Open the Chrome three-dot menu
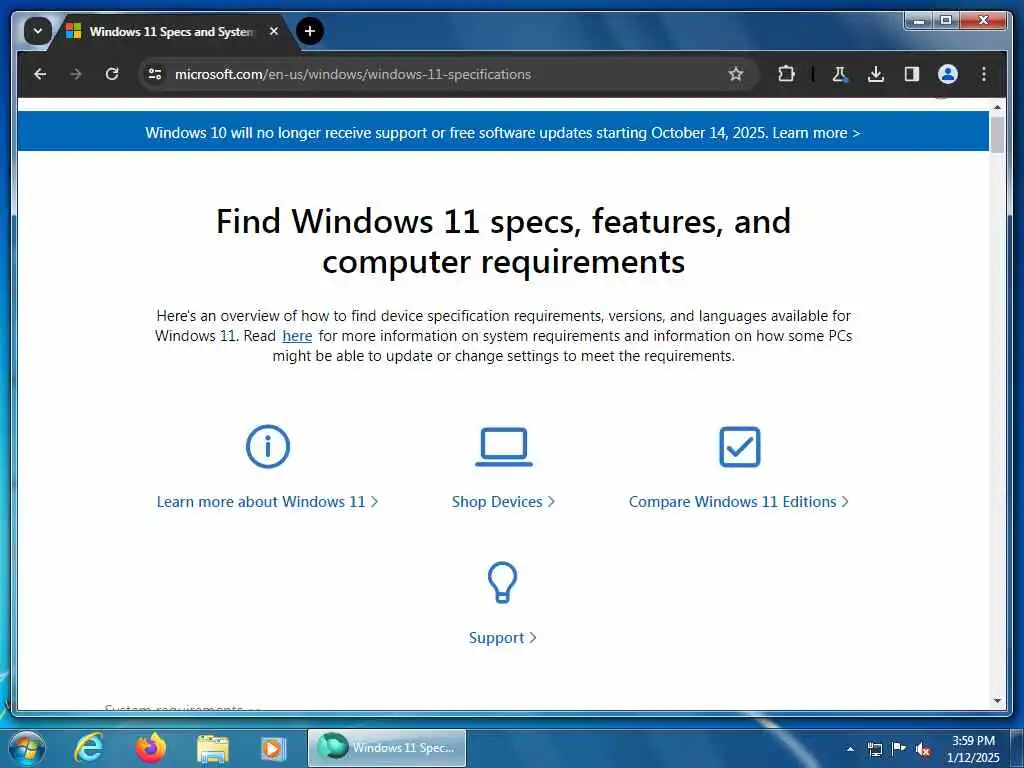Image resolution: width=1024 pixels, height=768 pixels. pyautogui.click(x=984, y=74)
